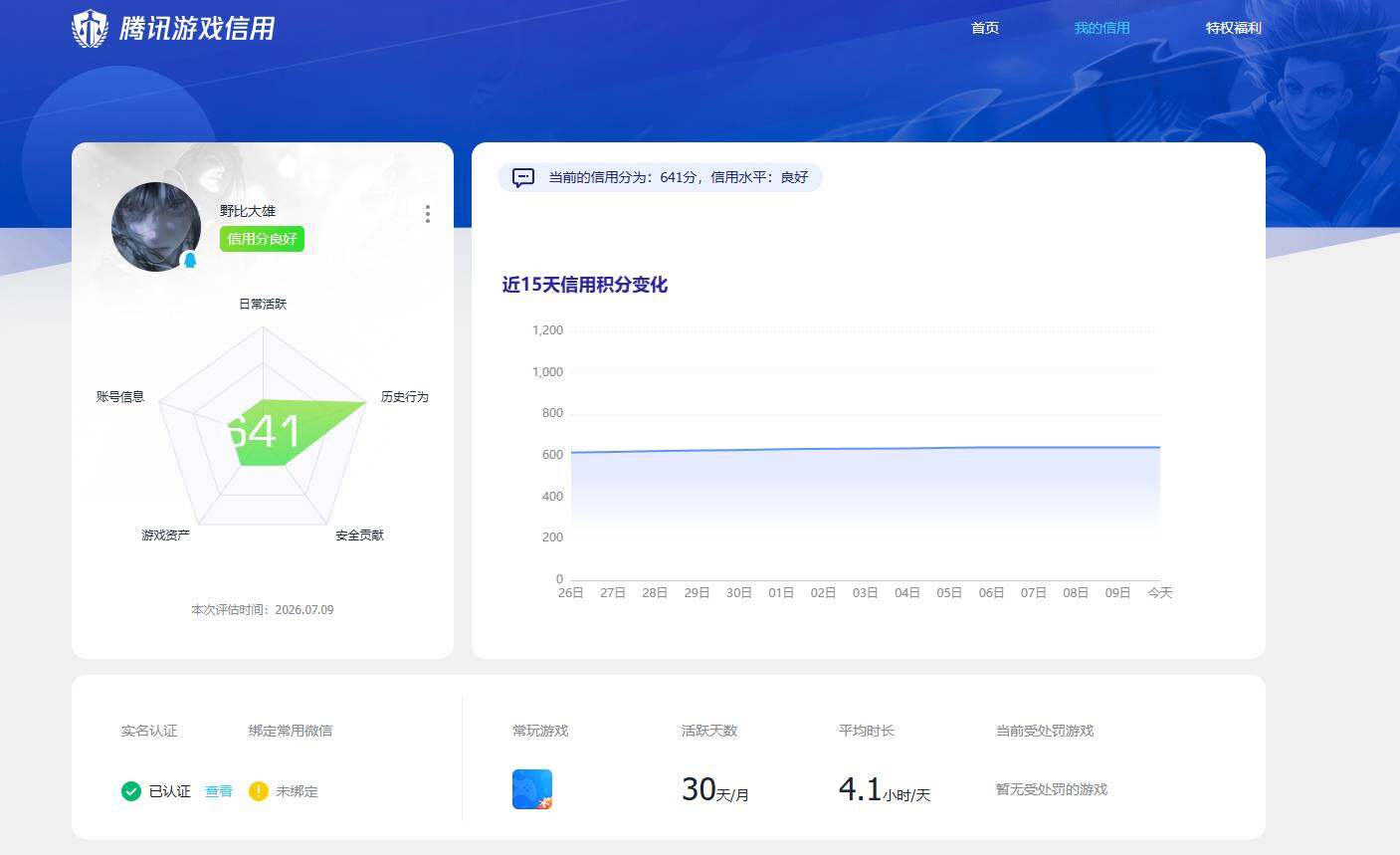Click the 1,200 y-axis value
The image size is (1400, 855).
point(547,329)
